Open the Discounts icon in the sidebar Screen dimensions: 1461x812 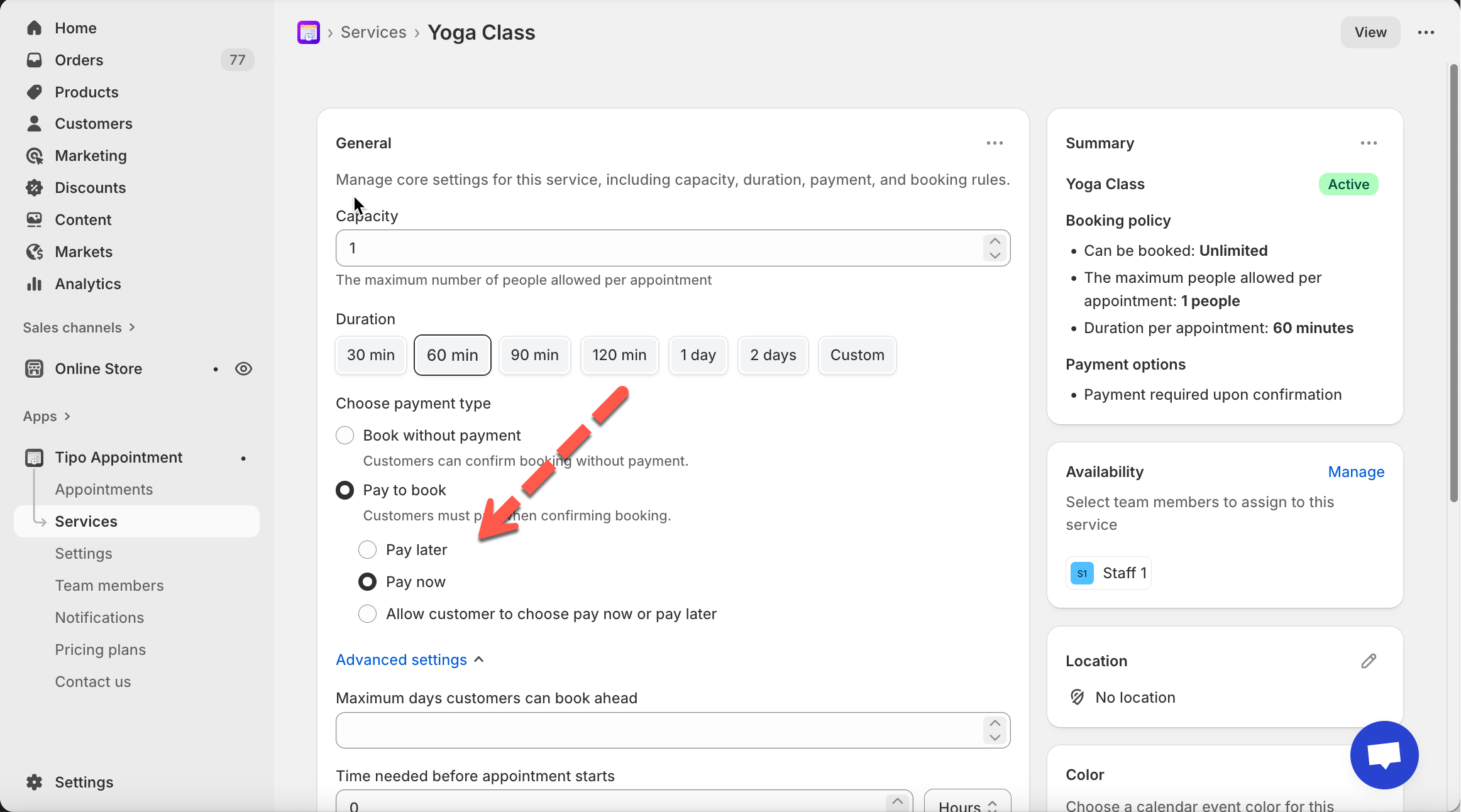35,187
